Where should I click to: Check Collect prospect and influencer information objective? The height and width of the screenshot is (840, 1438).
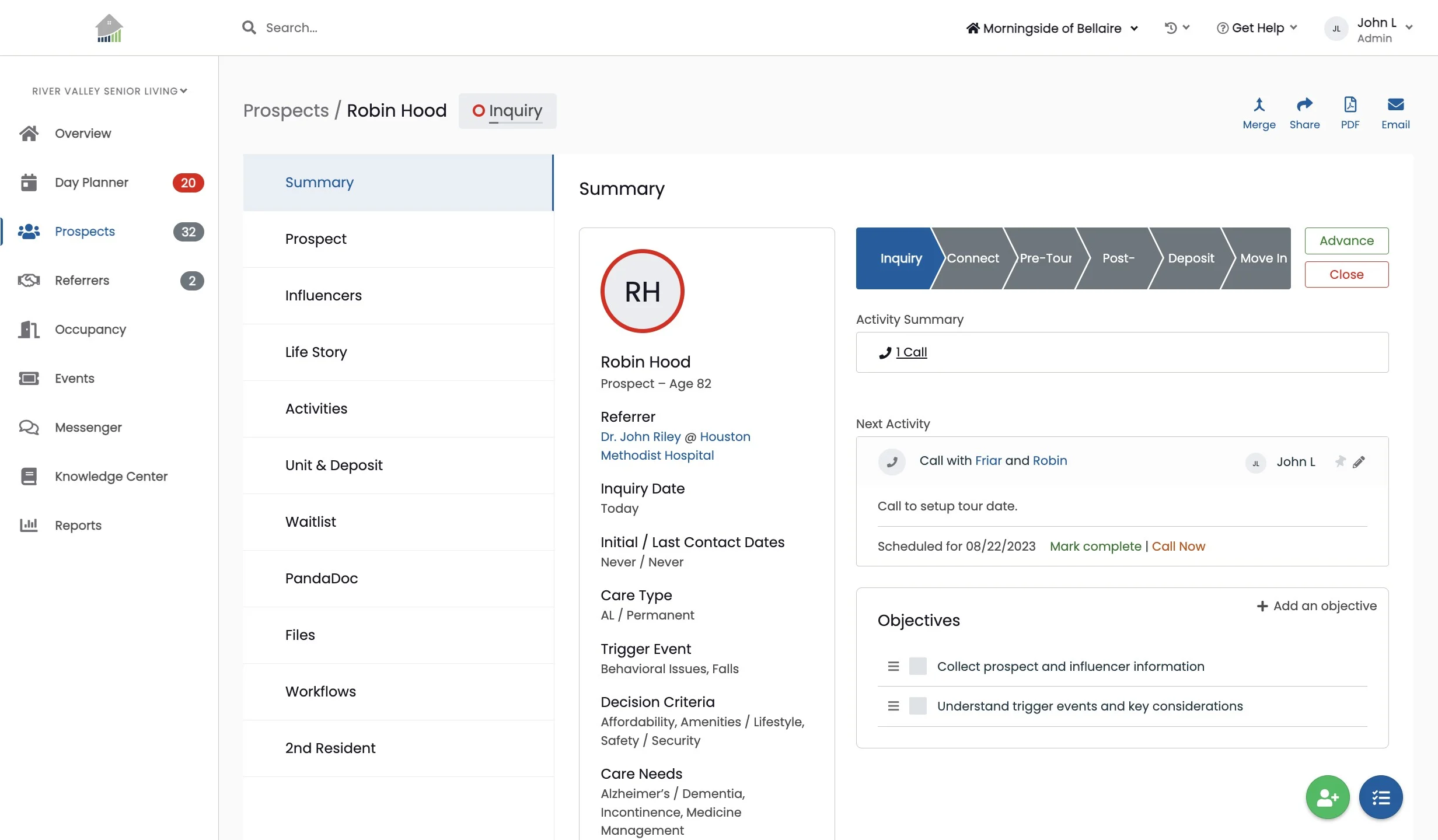click(x=917, y=666)
